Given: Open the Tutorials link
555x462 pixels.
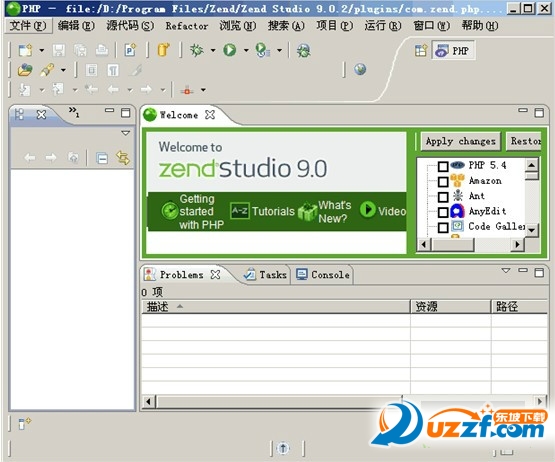Looking at the screenshot, I should pos(262,211).
